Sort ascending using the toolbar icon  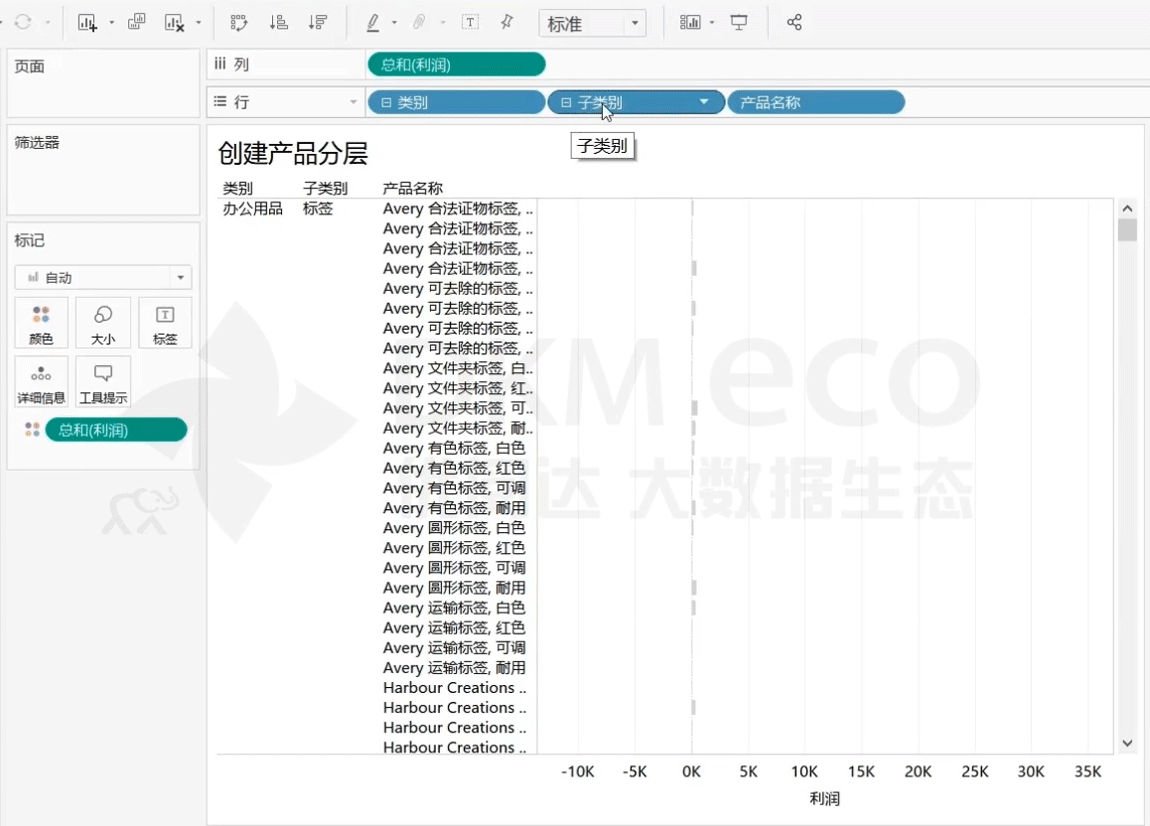tap(280, 23)
